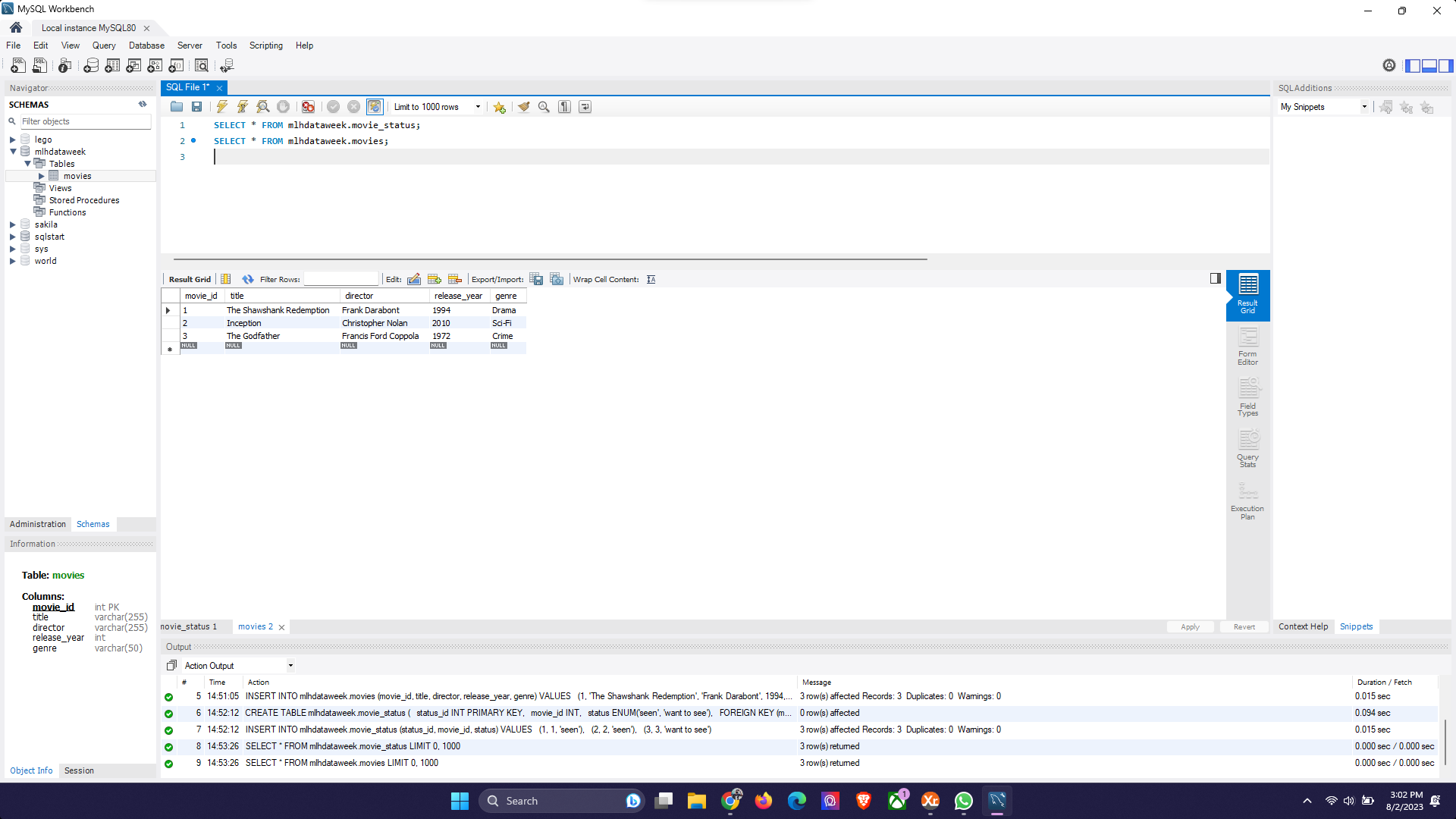This screenshot has width=1456, height=819.
Task: Open the Execution Plan panel
Action: [x=1247, y=500]
